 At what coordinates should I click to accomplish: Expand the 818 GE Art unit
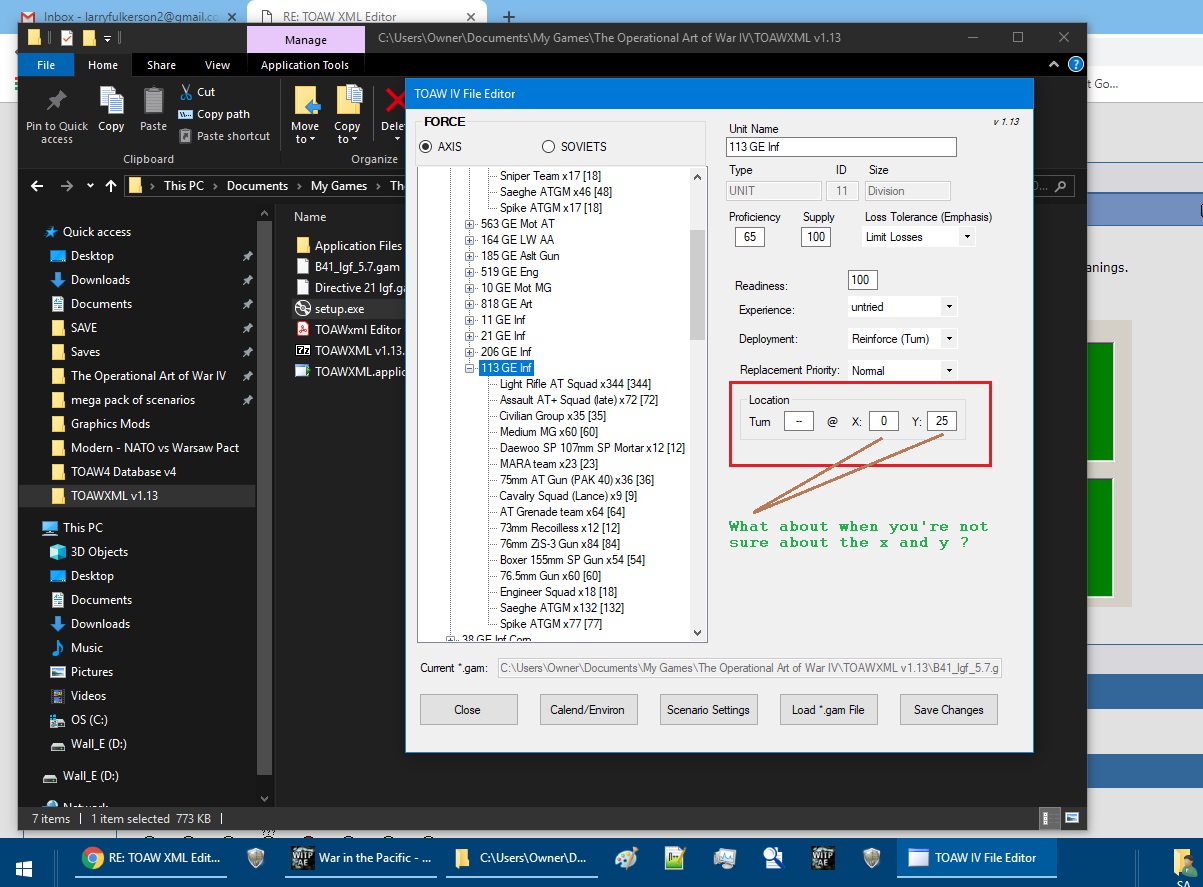click(x=470, y=304)
